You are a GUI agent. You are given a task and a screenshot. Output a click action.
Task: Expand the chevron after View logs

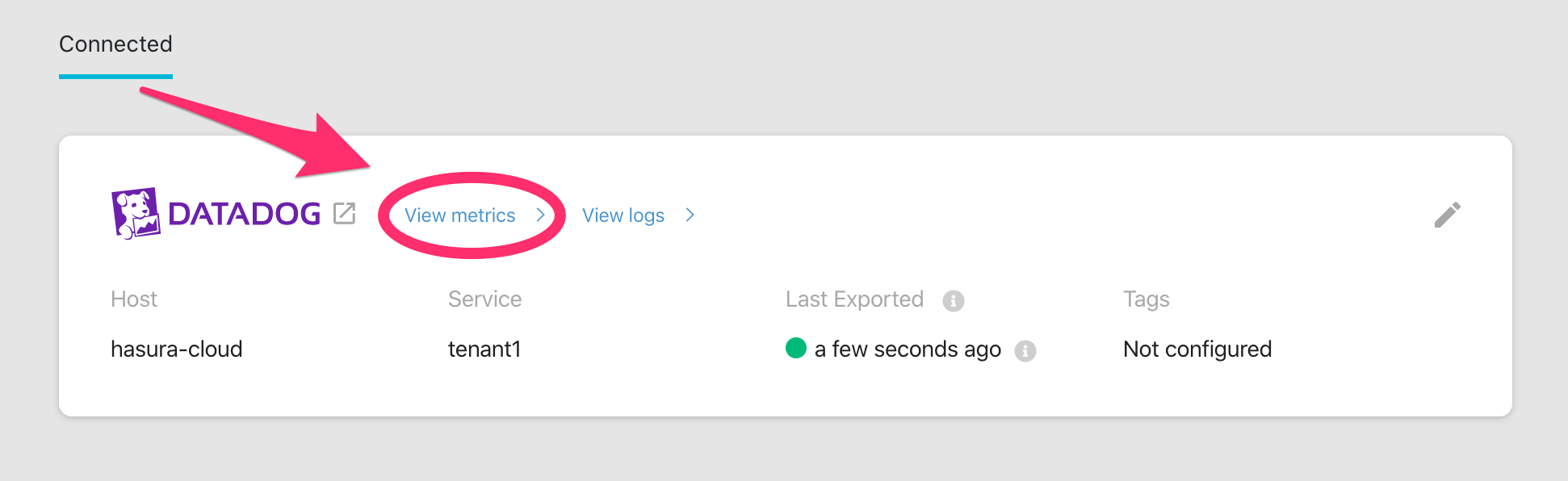tap(690, 215)
